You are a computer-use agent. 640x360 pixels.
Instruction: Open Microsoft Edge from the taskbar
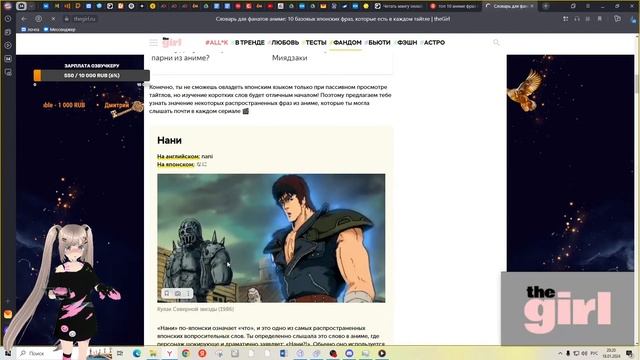pos(137,353)
